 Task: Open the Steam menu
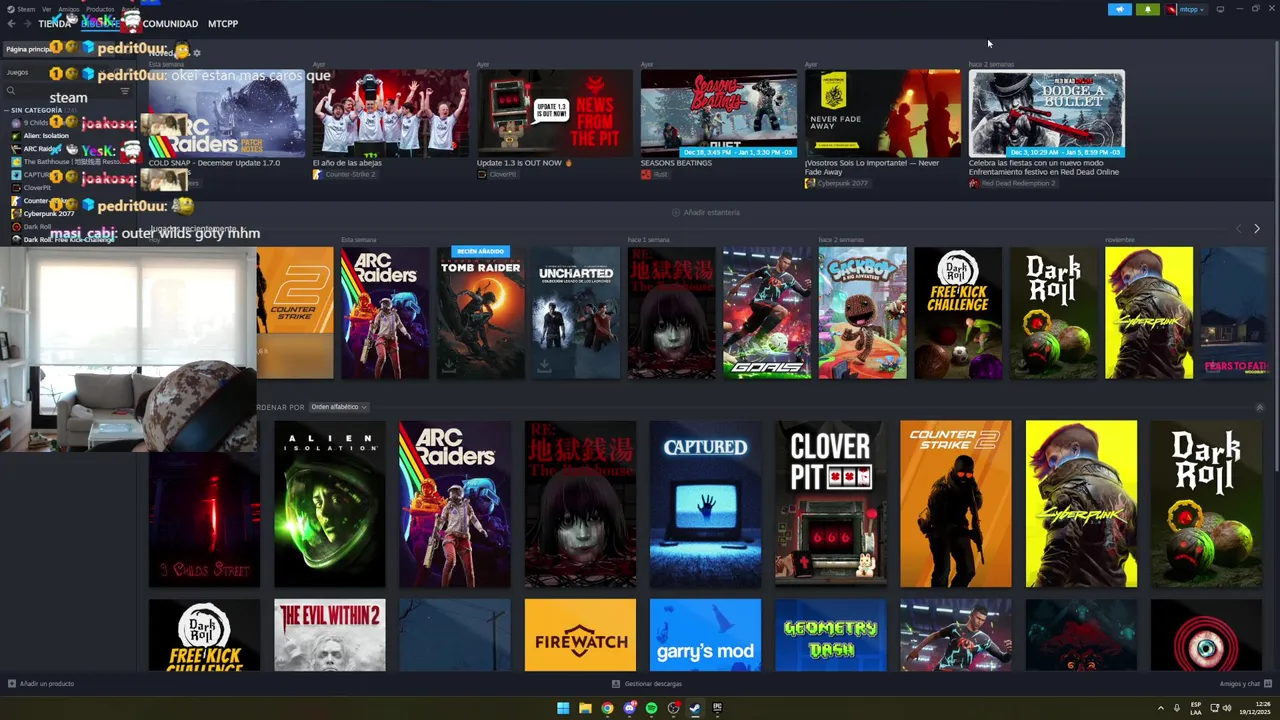pos(22,9)
